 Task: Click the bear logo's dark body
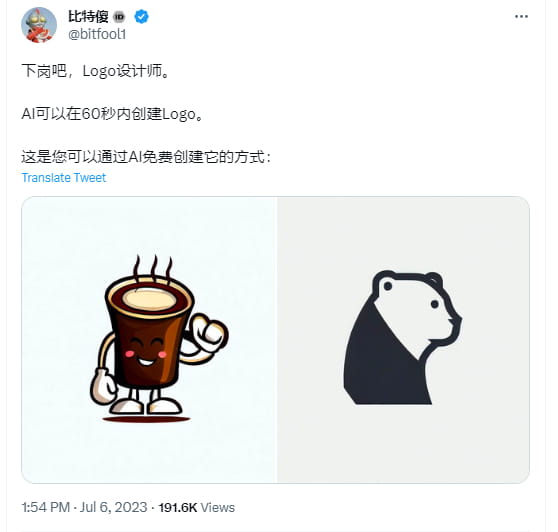click(386, 359)
